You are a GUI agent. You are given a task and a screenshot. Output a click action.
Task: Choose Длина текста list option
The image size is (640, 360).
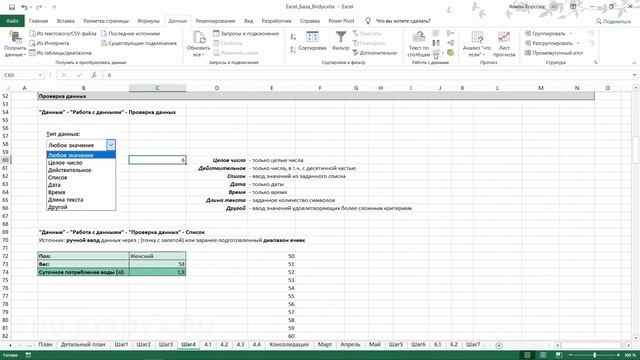(81, 199)
